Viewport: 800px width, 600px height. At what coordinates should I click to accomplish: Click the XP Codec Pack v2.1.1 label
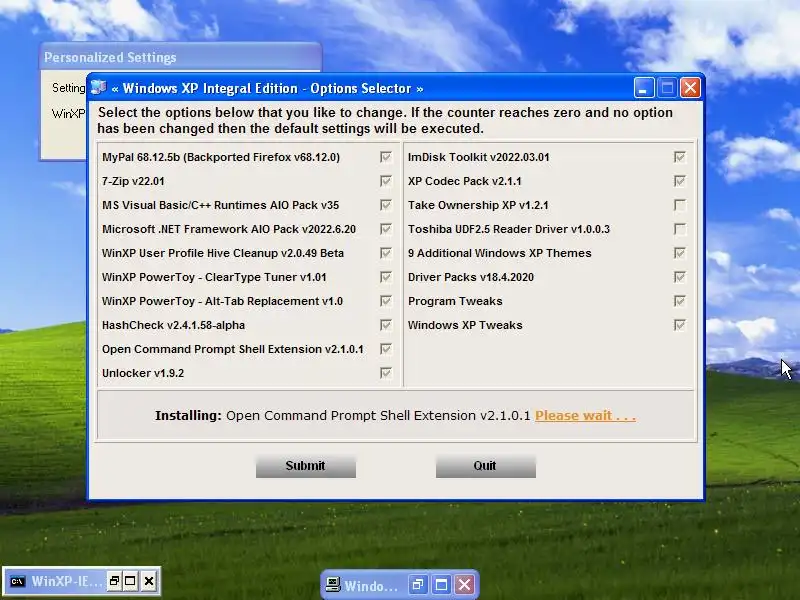(x=465, y=181)
